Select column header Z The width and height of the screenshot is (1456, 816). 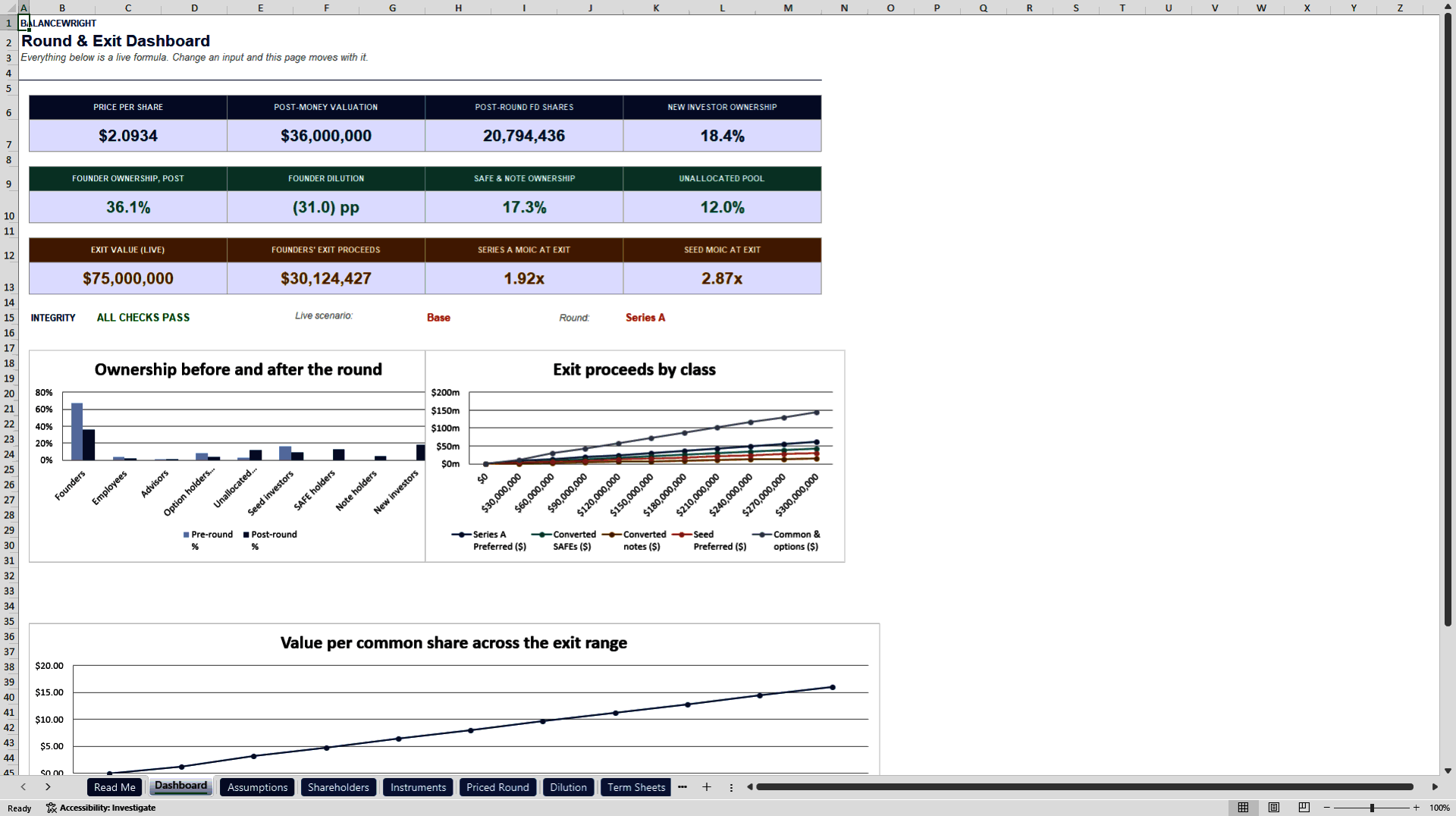click(1400, 8)
